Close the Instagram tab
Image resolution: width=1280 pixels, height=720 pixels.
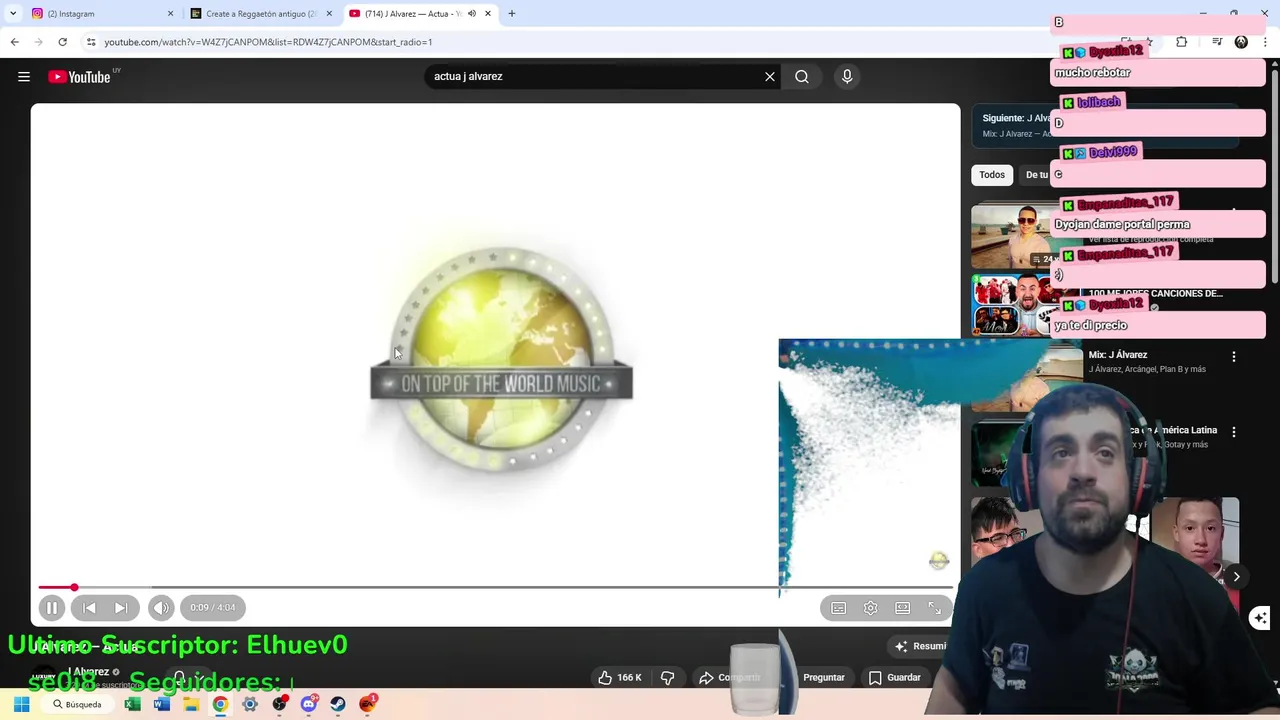[x=170, y=14]
